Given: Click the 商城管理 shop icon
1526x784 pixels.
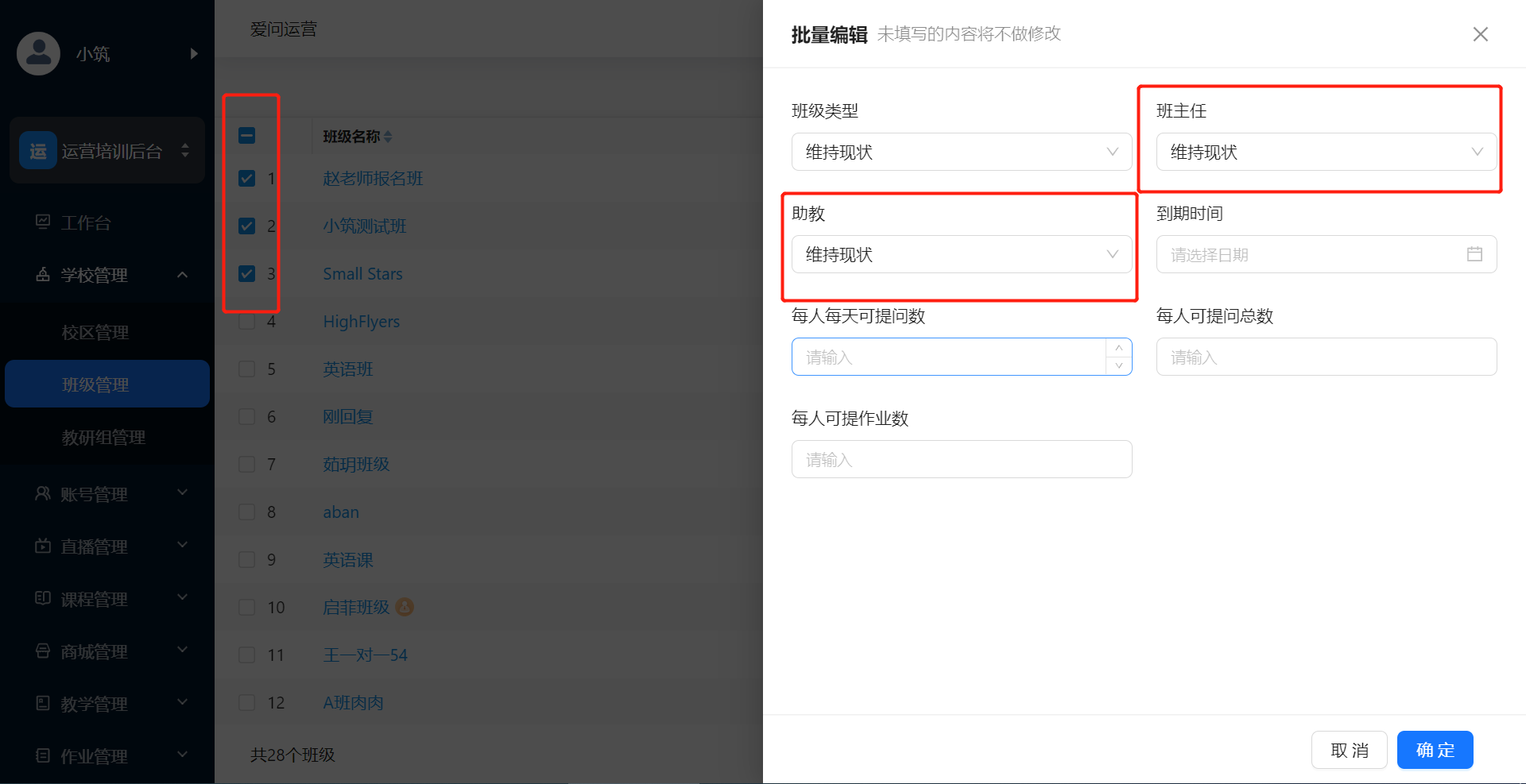Looking at the screenshot, I should (x=43, y=651).
